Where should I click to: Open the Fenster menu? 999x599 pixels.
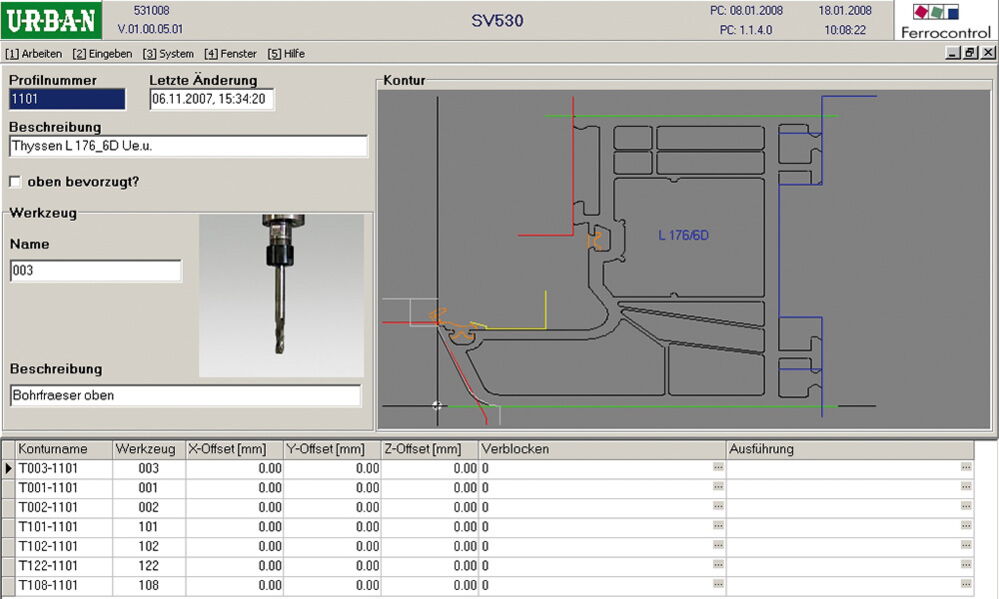230,53
